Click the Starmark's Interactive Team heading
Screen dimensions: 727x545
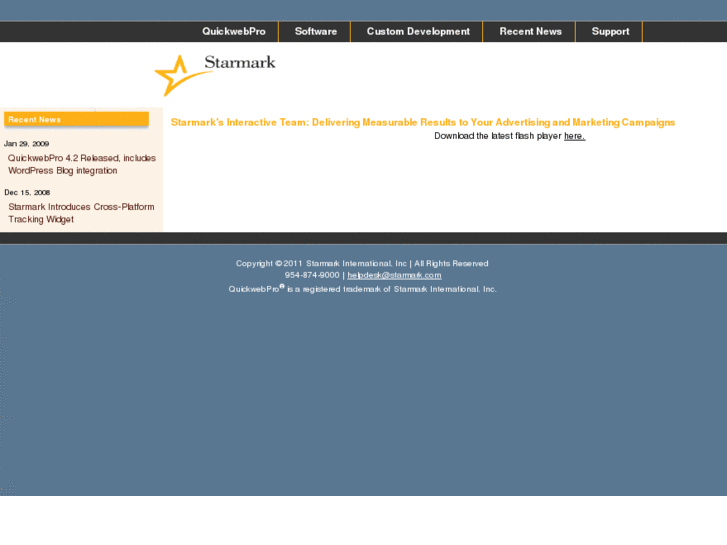click(x=423, y=122)
